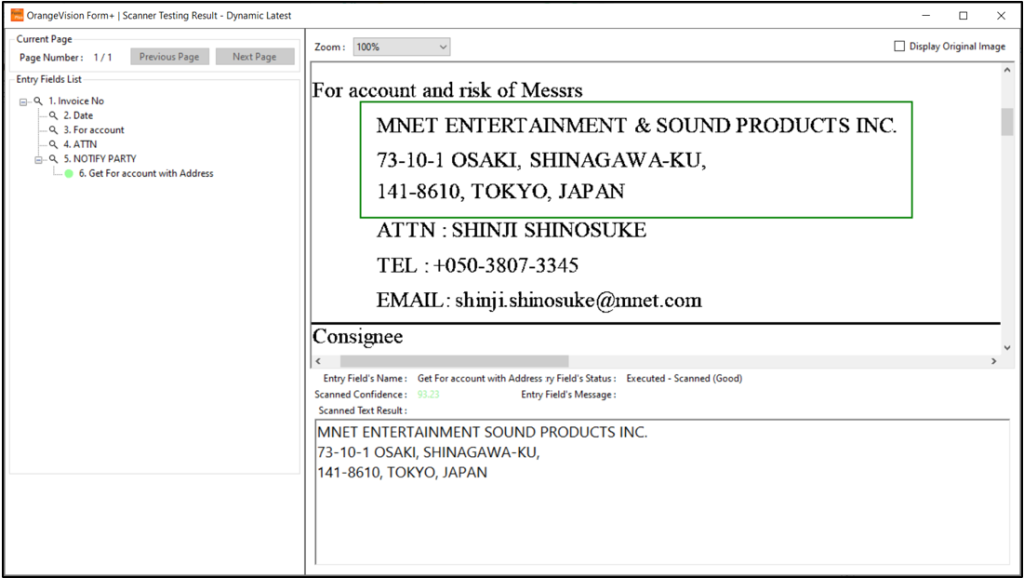Select the '6. Get For account with Address' entry

145,172
